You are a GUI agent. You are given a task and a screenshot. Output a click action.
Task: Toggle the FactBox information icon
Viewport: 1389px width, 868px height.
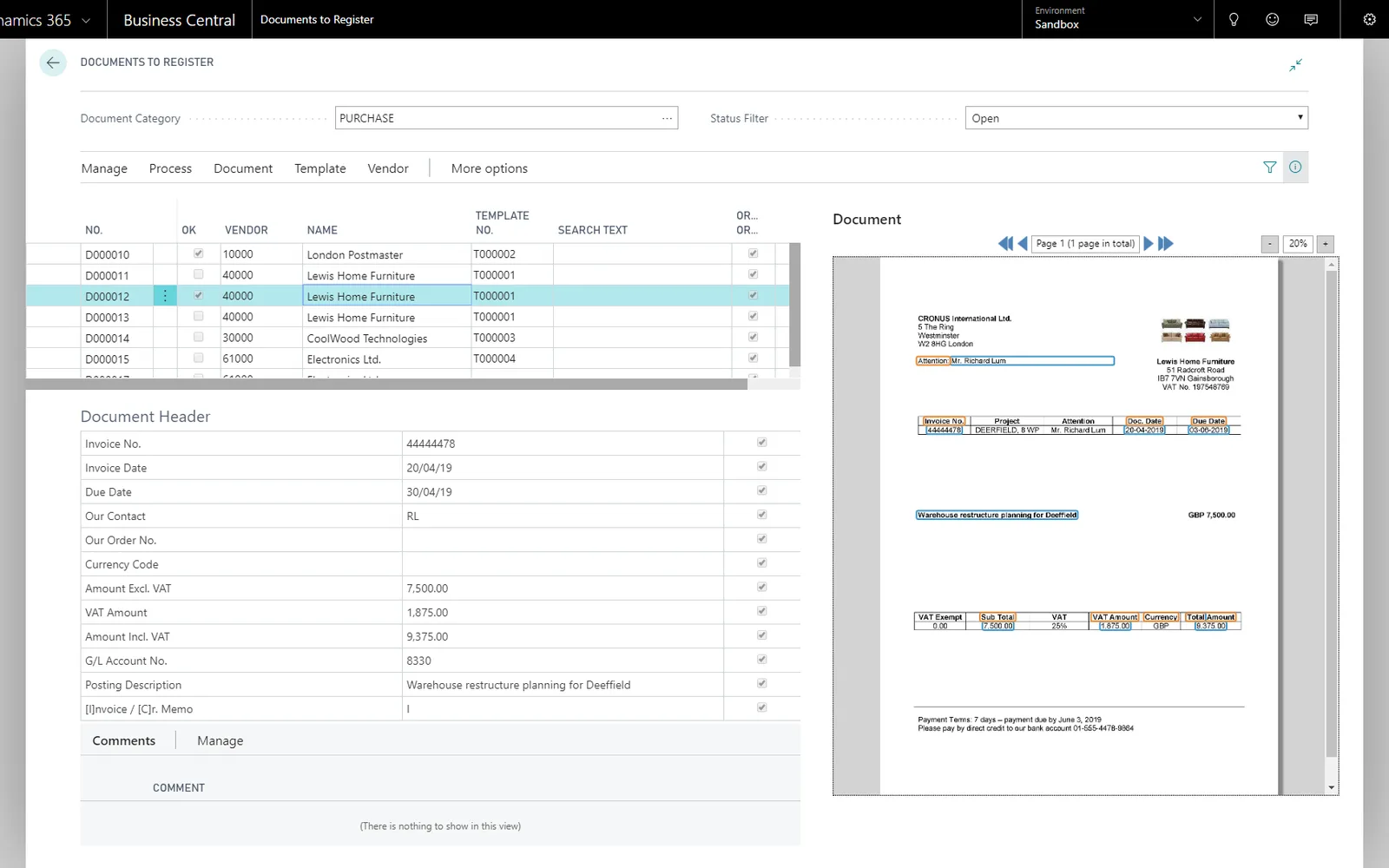(x=1295, y=168)
